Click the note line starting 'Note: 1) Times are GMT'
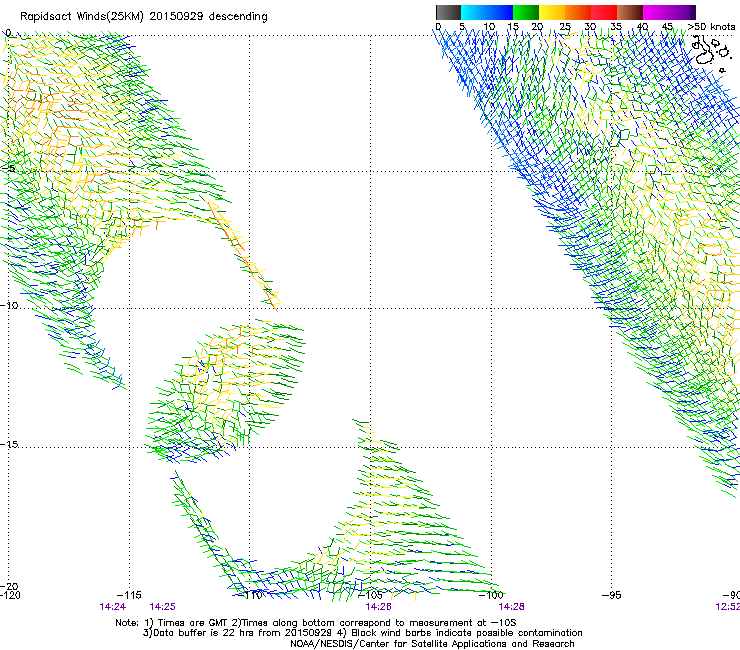 tap(316, 623)
